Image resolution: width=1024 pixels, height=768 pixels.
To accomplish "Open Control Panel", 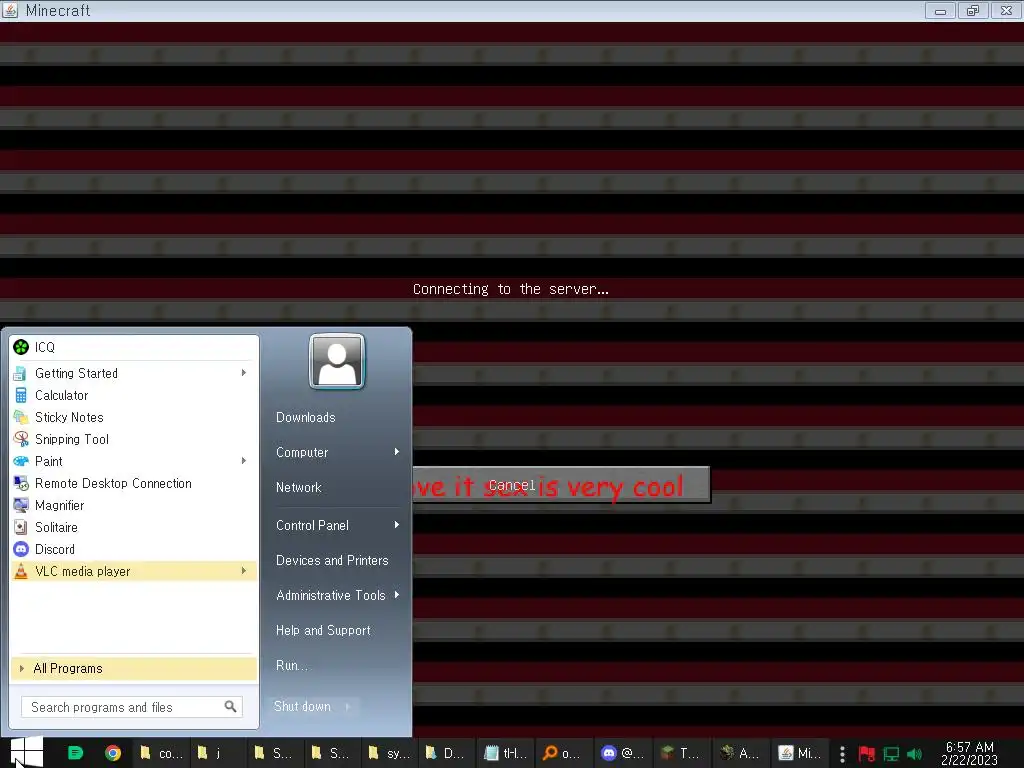I will [x=312, y=525].
